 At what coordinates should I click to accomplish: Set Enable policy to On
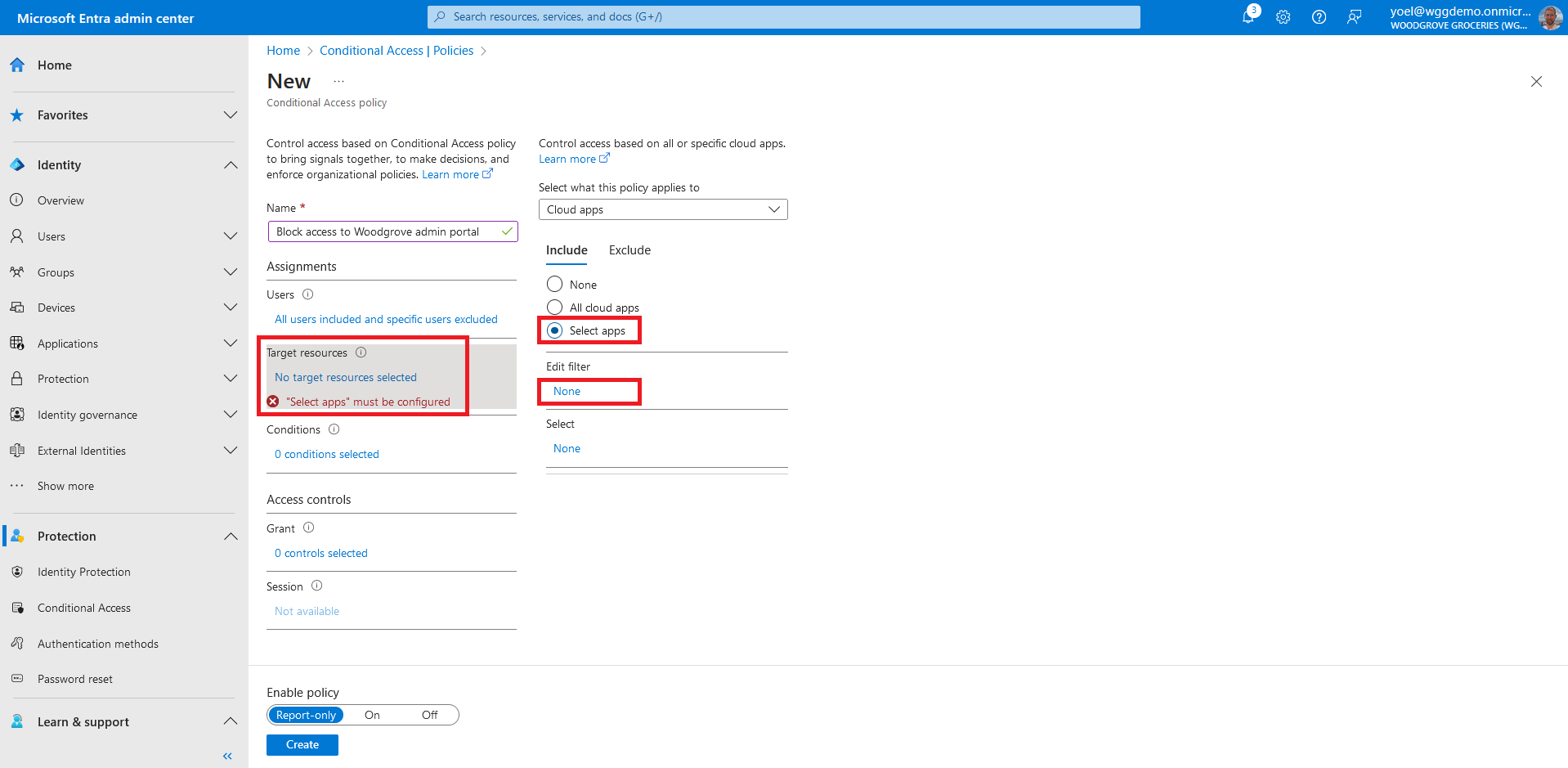372,715
